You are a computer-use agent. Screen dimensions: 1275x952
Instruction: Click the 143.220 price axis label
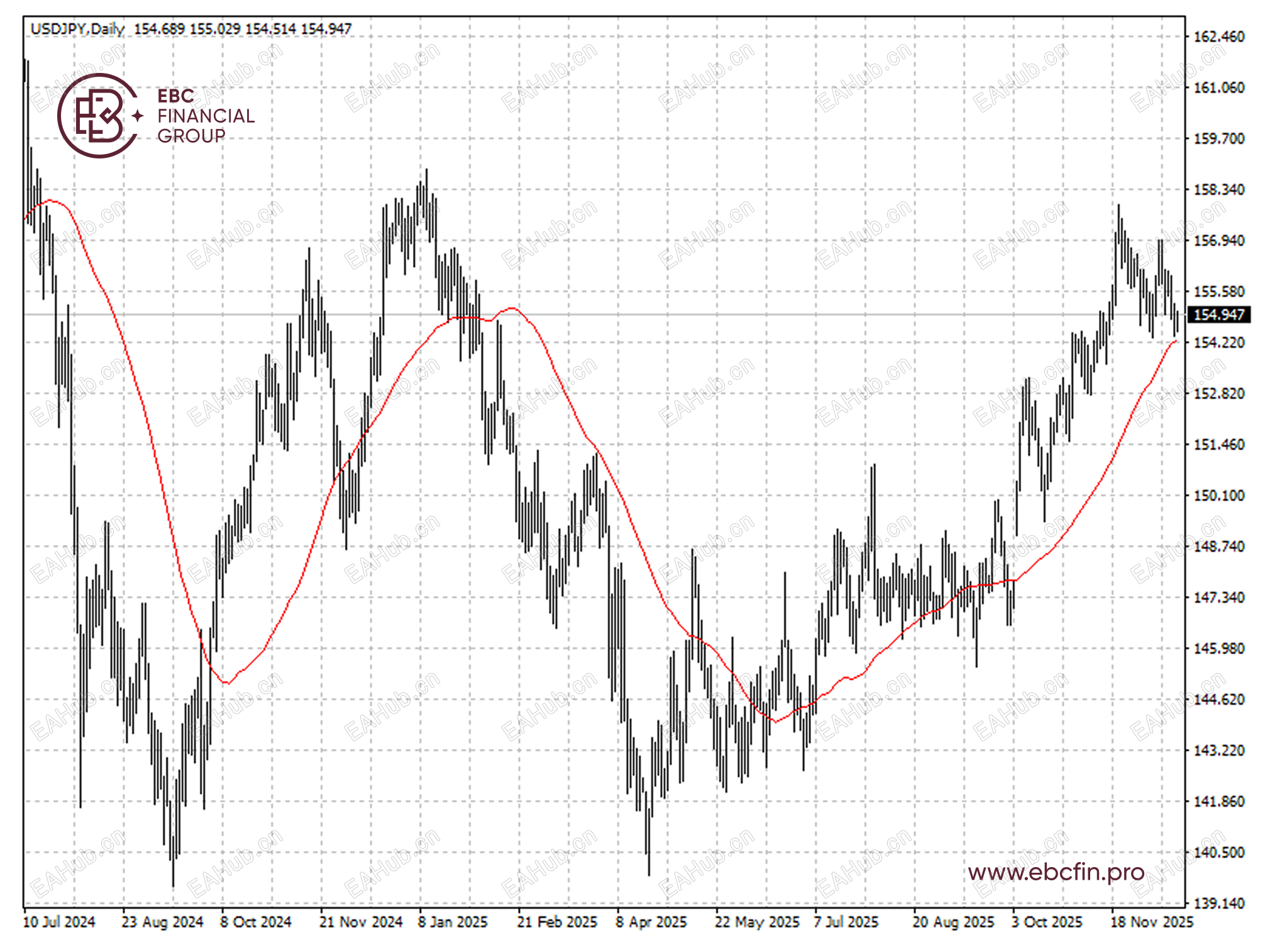[1218, 750]
